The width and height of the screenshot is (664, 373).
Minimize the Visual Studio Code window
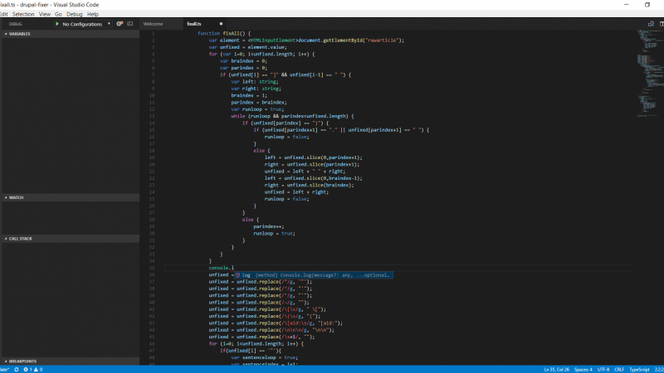[x=626, y=5]
